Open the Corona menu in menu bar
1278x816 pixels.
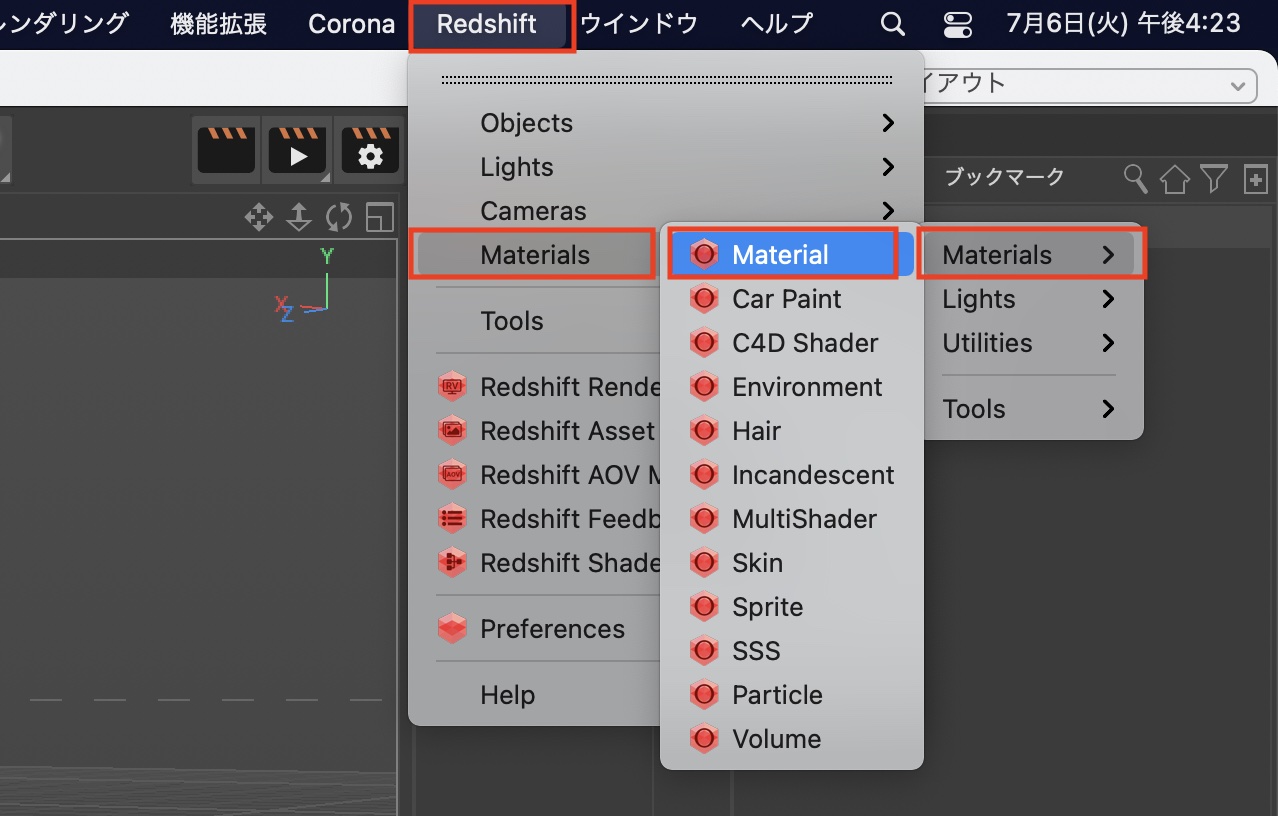point(351,24)
